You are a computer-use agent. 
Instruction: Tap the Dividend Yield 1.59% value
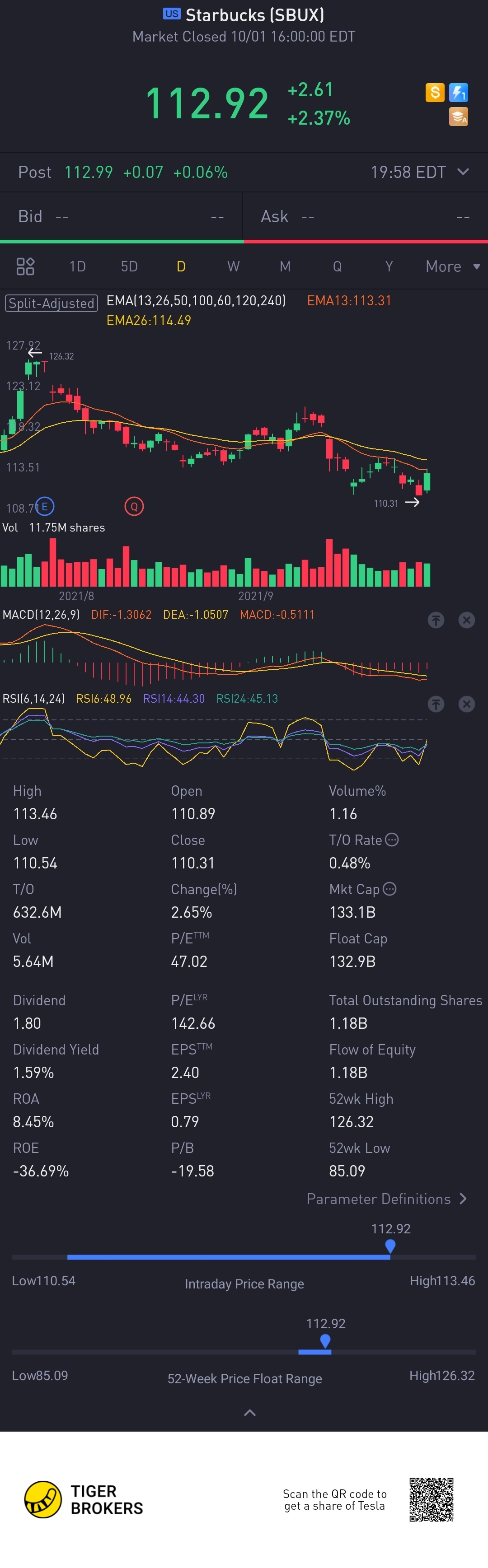(x=33, y=1073)
